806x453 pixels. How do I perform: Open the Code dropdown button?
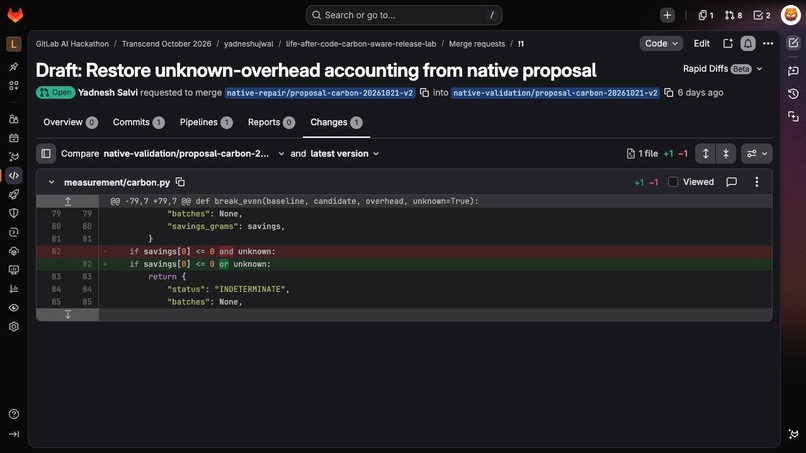(x=661, y=44)
